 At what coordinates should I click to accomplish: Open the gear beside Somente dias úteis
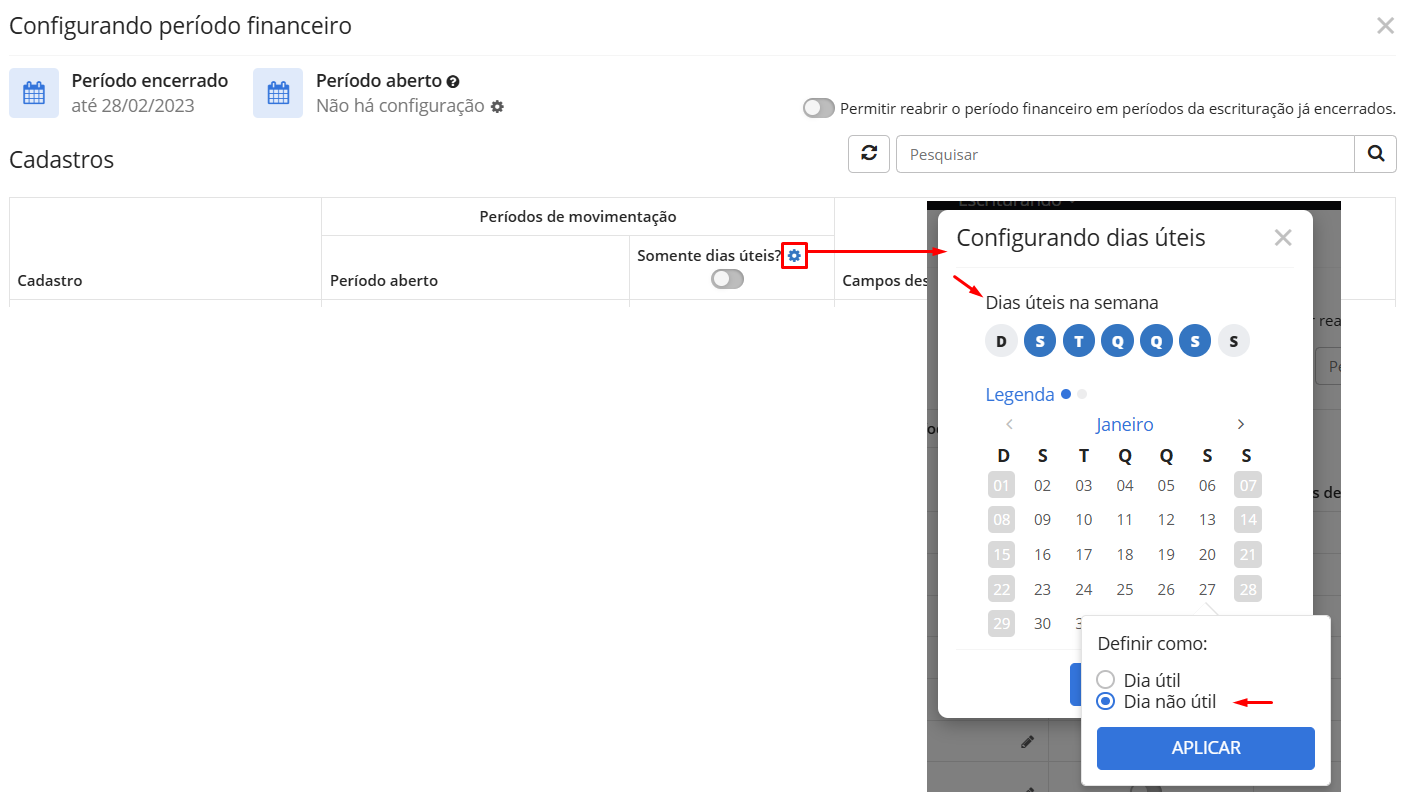coord(794,256)
